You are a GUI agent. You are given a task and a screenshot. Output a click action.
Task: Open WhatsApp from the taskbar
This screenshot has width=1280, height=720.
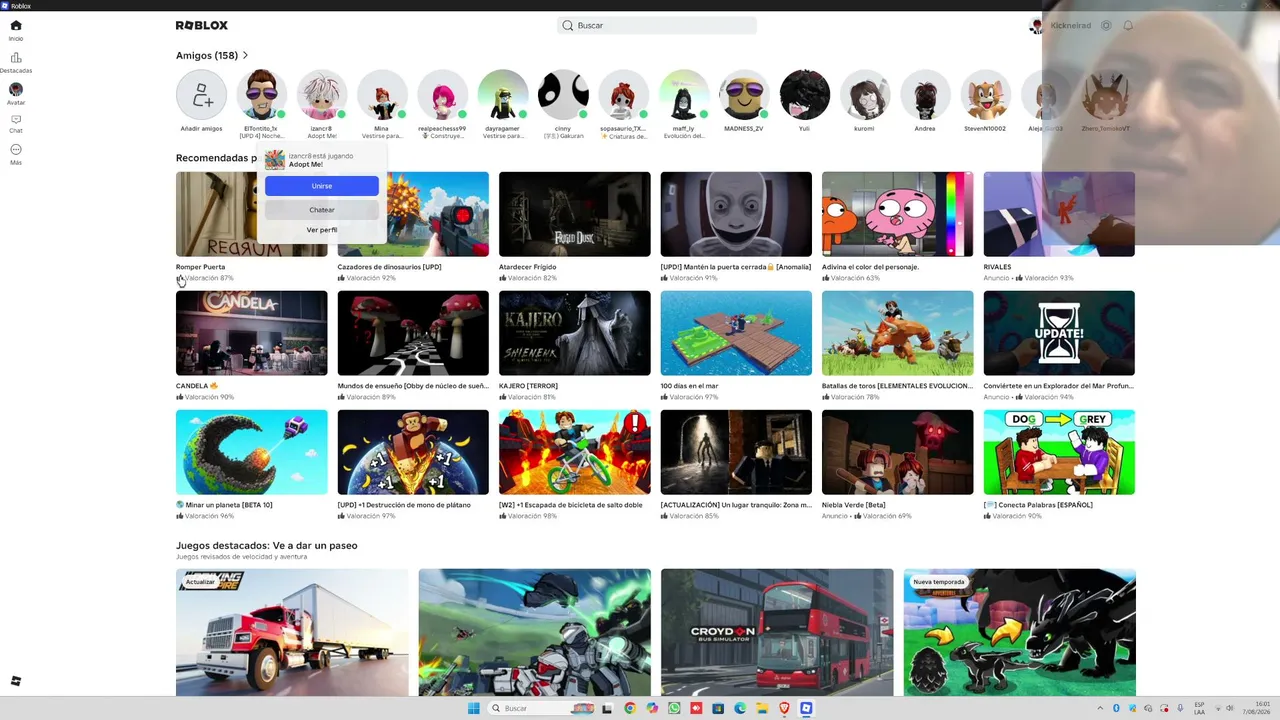(674, 708)
